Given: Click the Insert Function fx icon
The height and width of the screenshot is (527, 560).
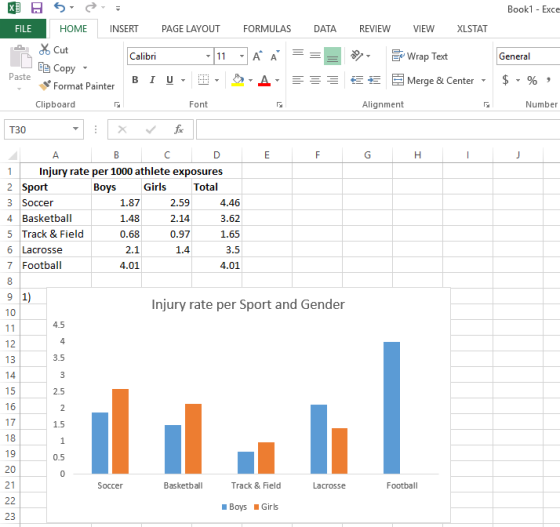Looking at the screenshot, I should tap(179, 130).
